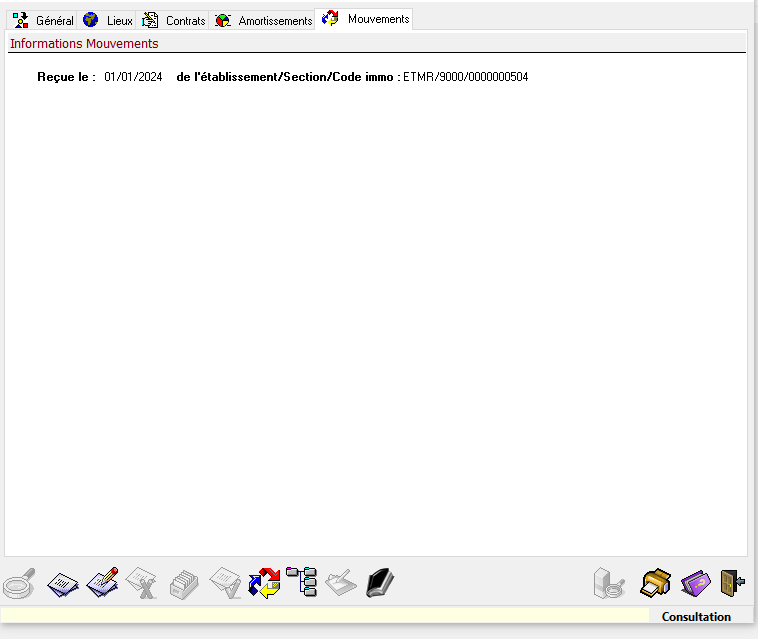Open the Lieux tab
Screen dimensions: 758x639
pos(108,20)
